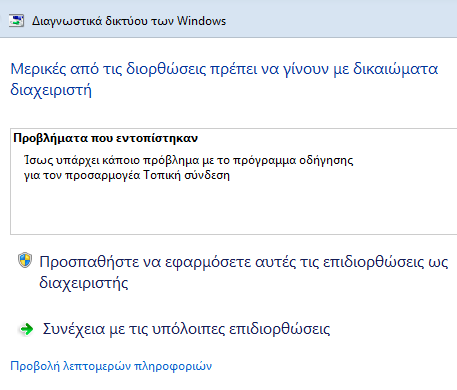Click the 'Προβλήματα που εντοπίστηκαν' header

(106, 138)
